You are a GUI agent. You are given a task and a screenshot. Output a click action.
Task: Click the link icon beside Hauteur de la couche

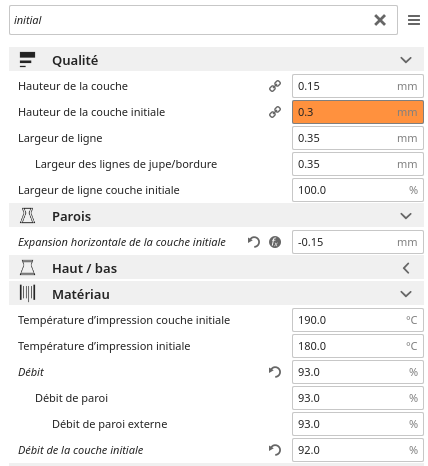click(275, 86)
